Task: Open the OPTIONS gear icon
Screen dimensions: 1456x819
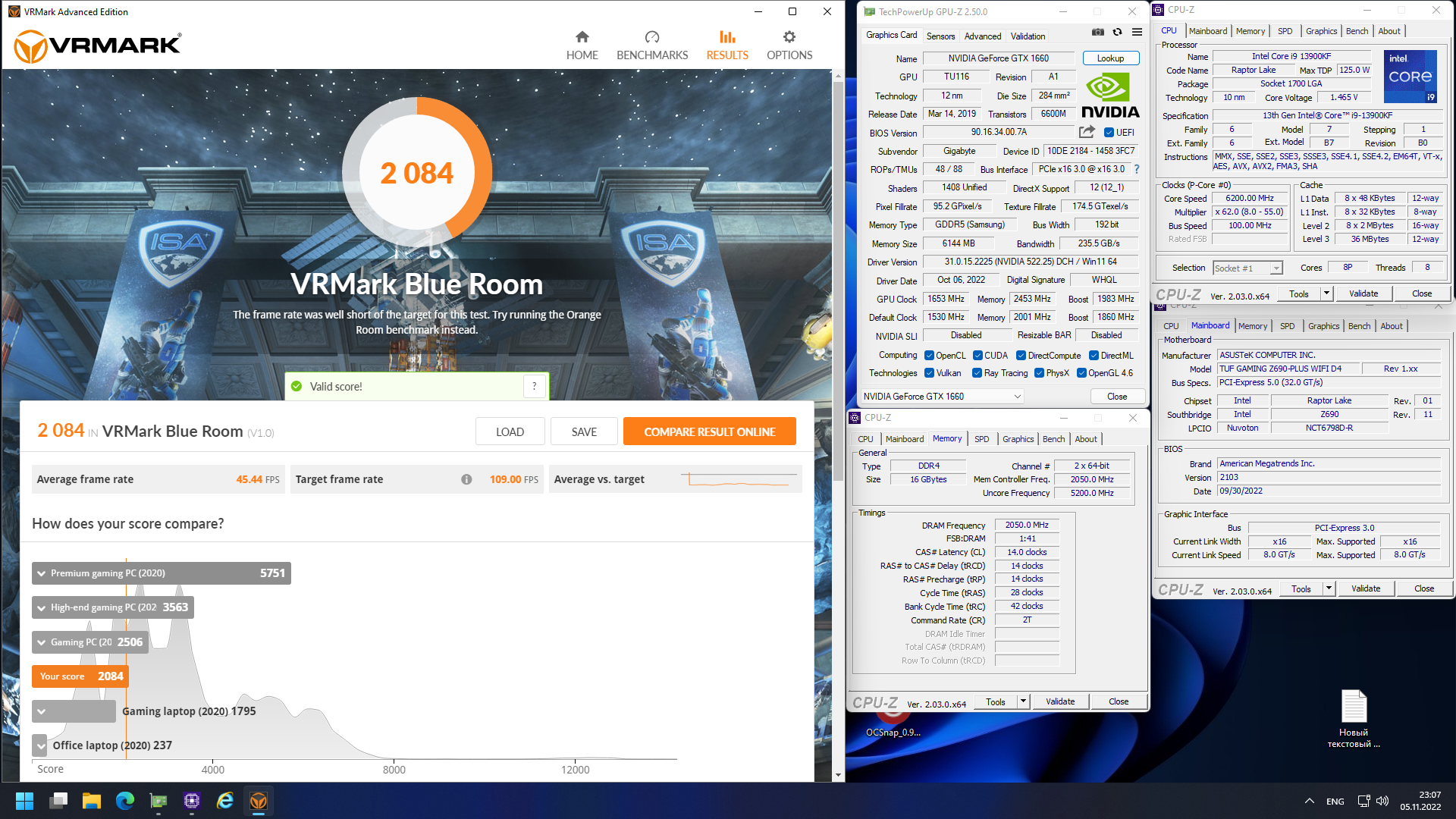Action: 789,37
